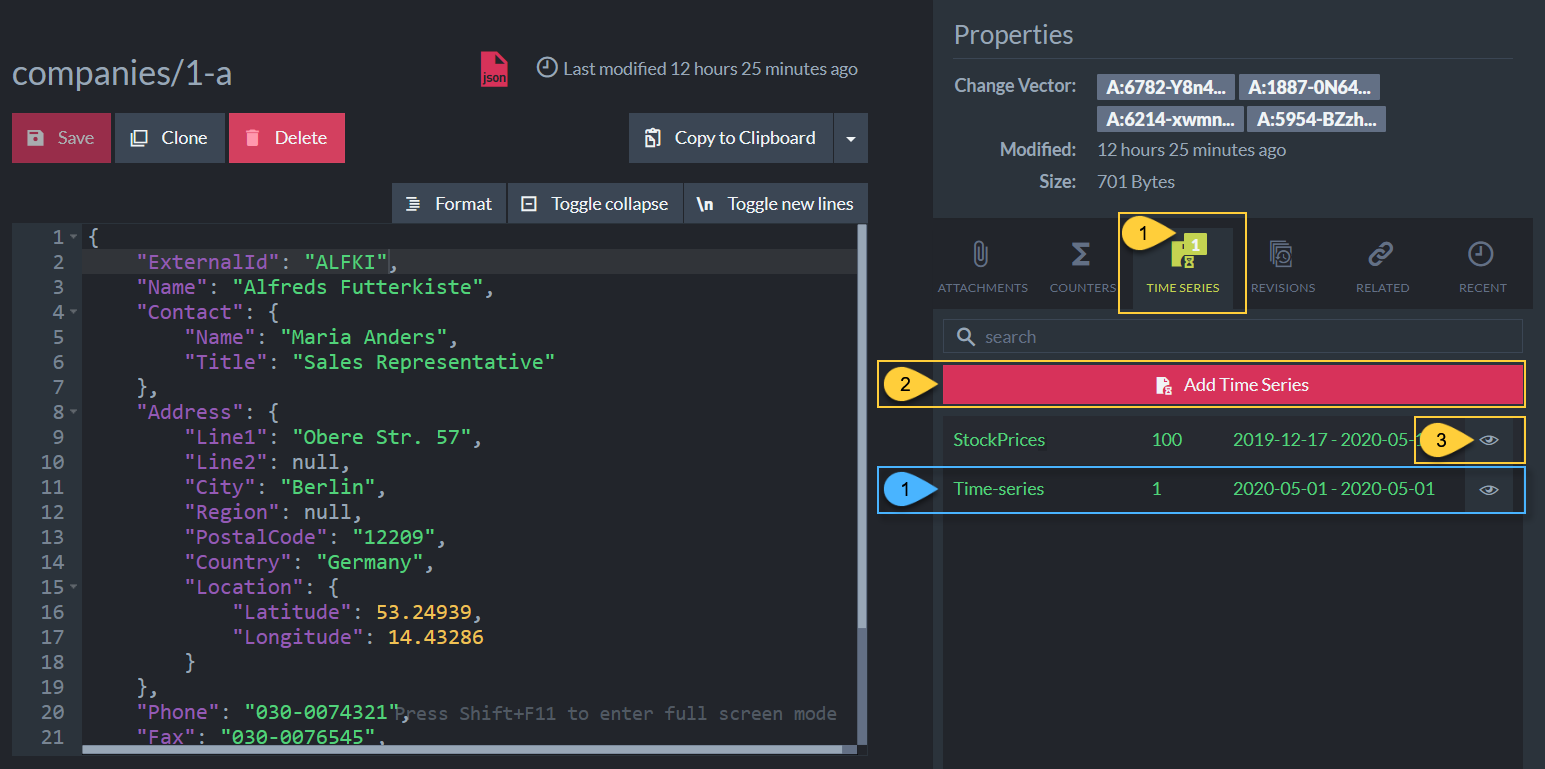The height and width of the screenshot is (769, 1545).
Task: Select the StockPrices time series name
Action: point(999,440)
